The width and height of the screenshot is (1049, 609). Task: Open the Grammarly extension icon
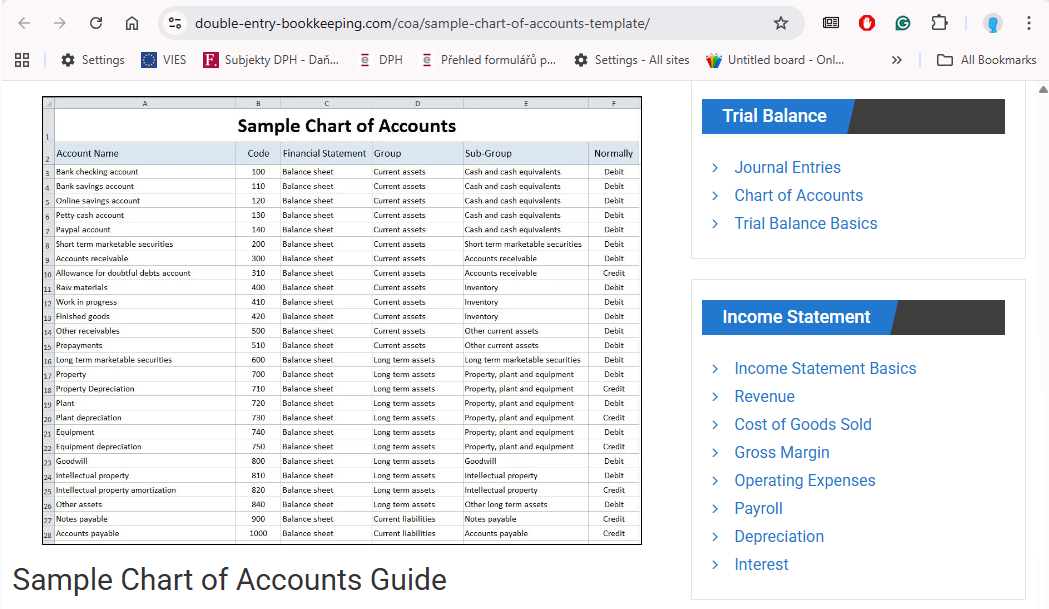point(902,23)
